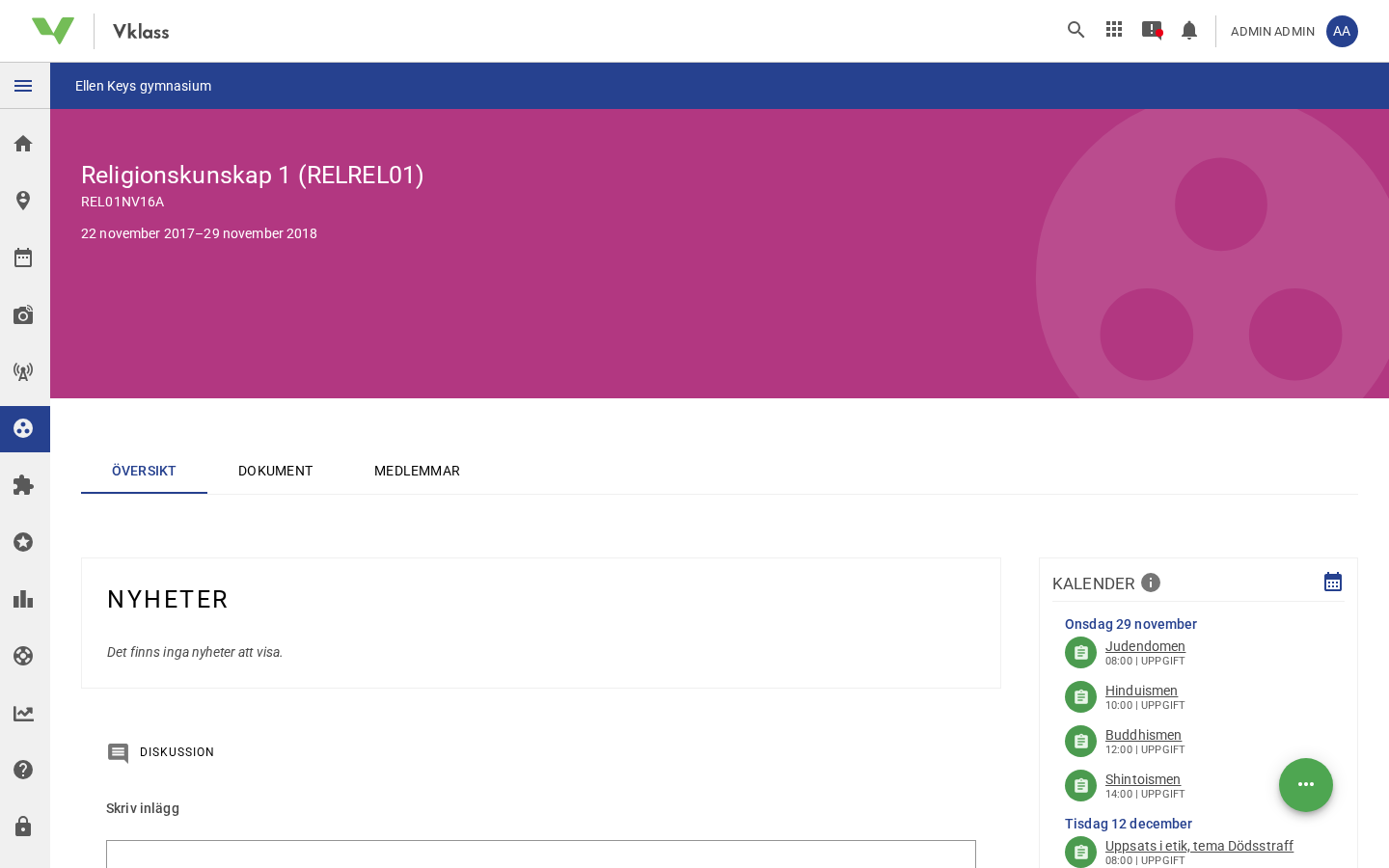Select the courses circle sidebar icon

(23, 428)
